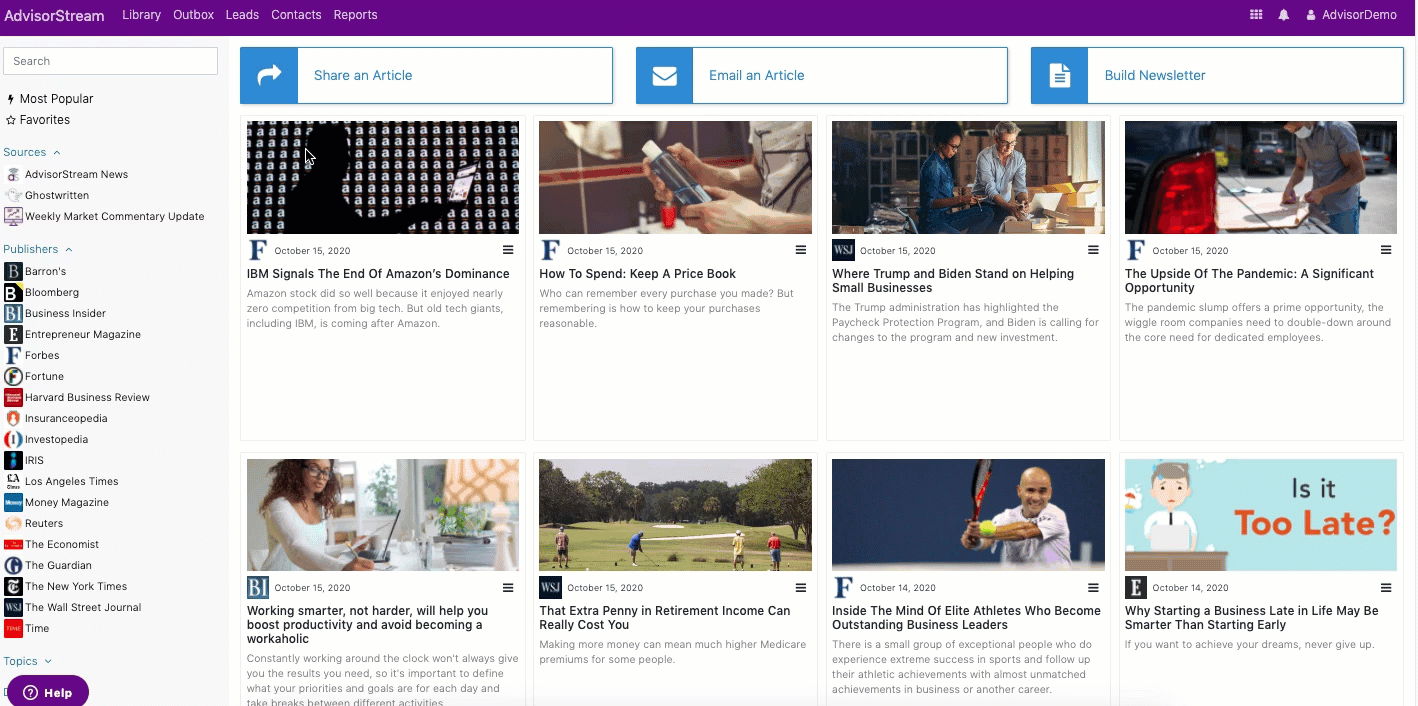Click the Email an Article button

click(822, 75)
